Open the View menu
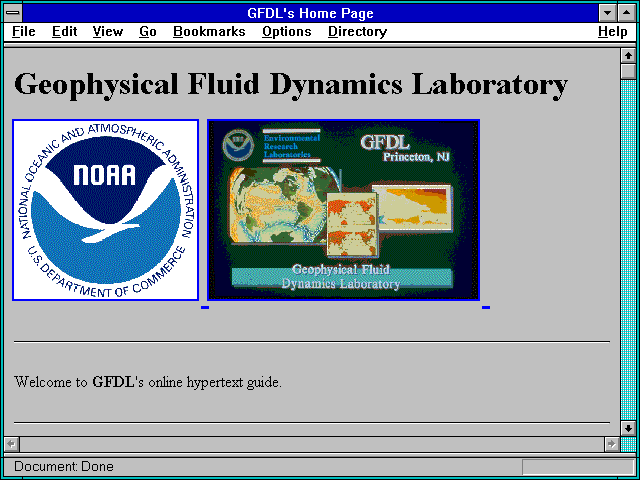This screenshot has width=640, height=480. click(108, 31)
